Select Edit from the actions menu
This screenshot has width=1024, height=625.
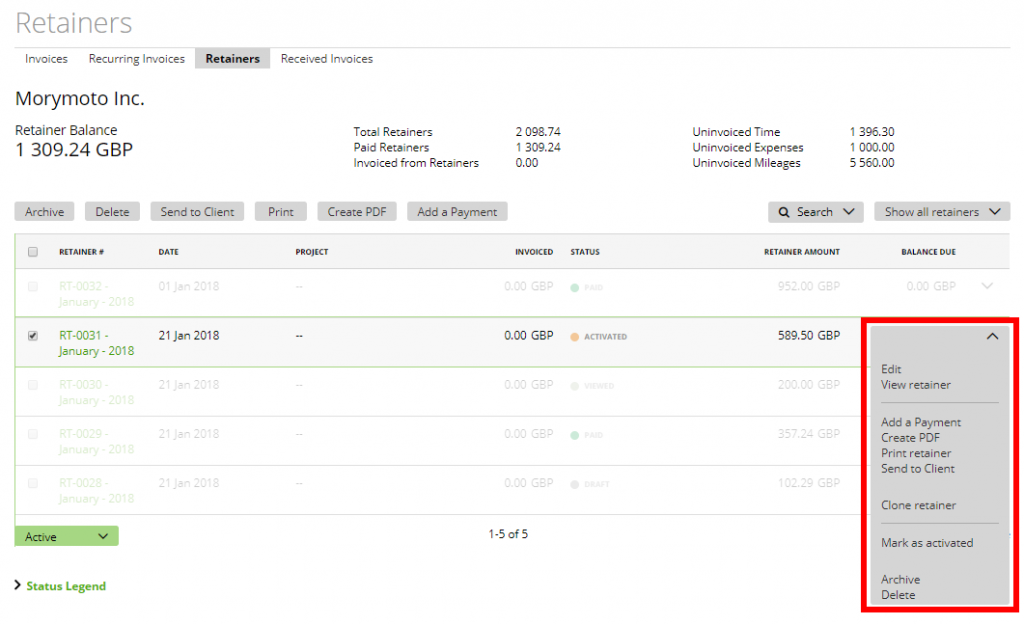[891, 369]
